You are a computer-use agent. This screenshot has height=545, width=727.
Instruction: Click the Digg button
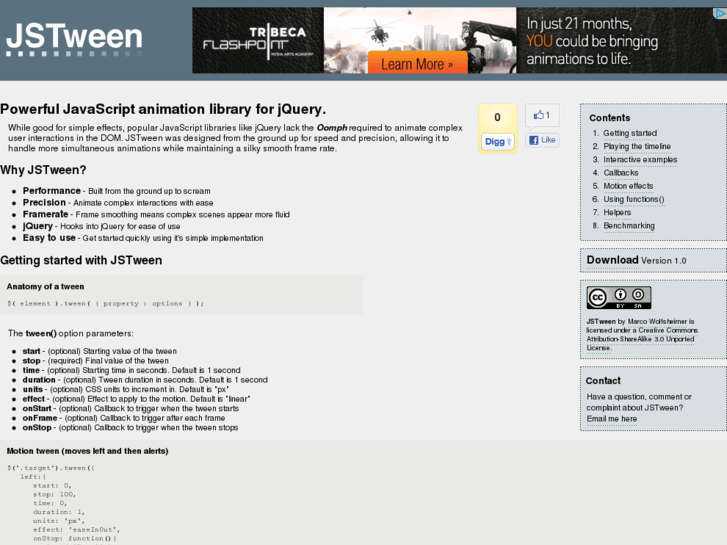tap(497, 141)
